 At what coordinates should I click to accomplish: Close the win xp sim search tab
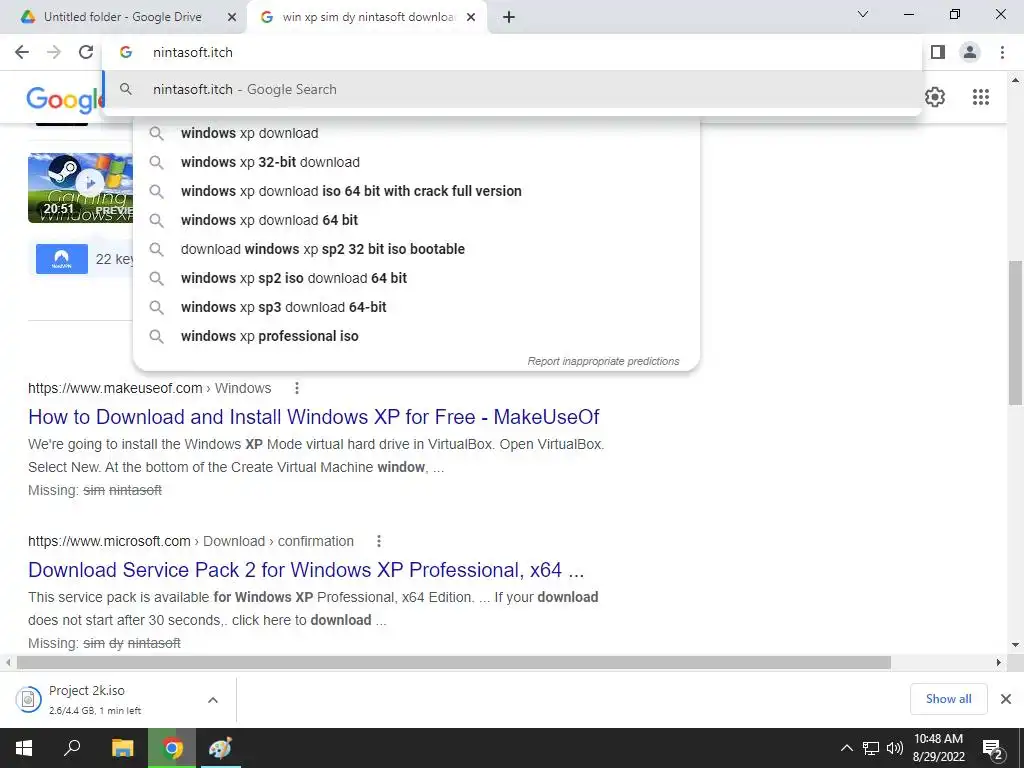coord(471,17)
